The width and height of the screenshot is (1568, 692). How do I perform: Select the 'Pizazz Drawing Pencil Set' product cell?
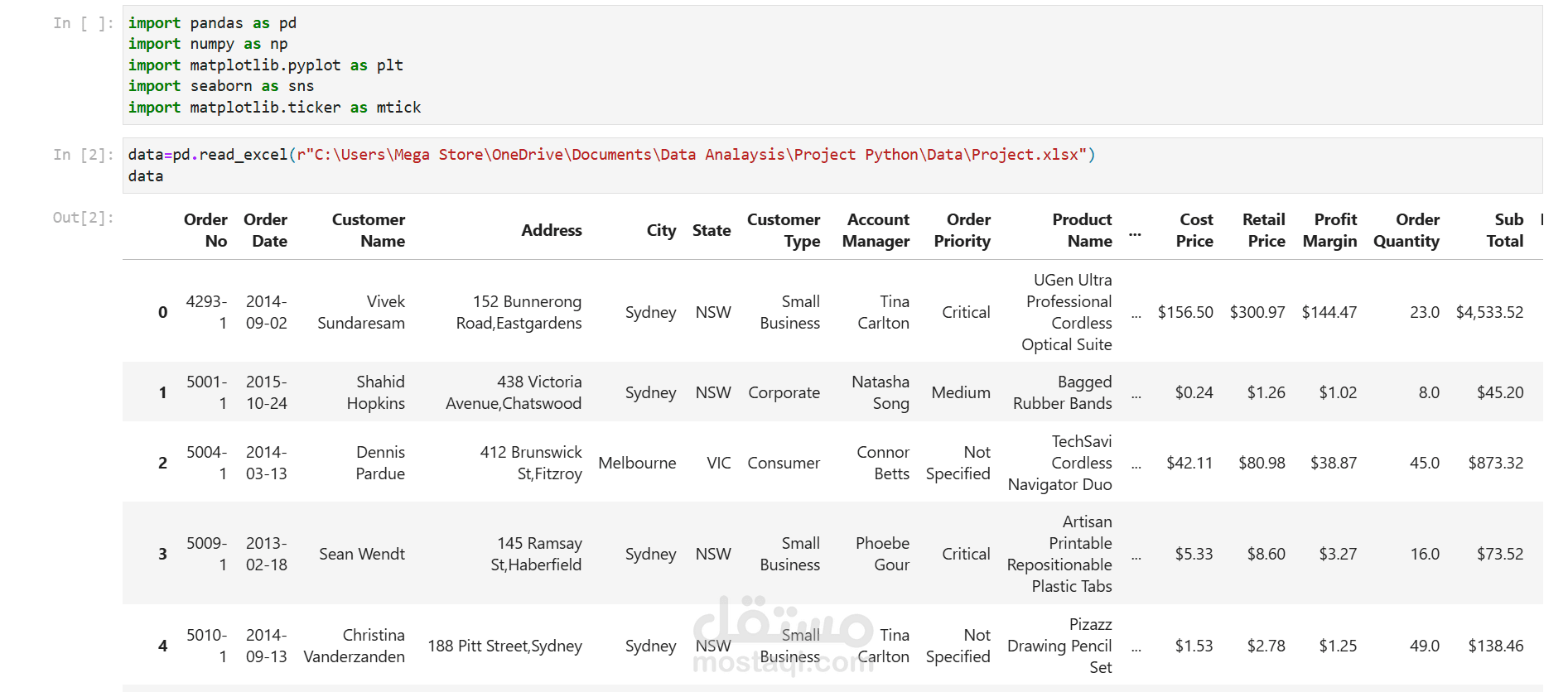point(1059,646)
